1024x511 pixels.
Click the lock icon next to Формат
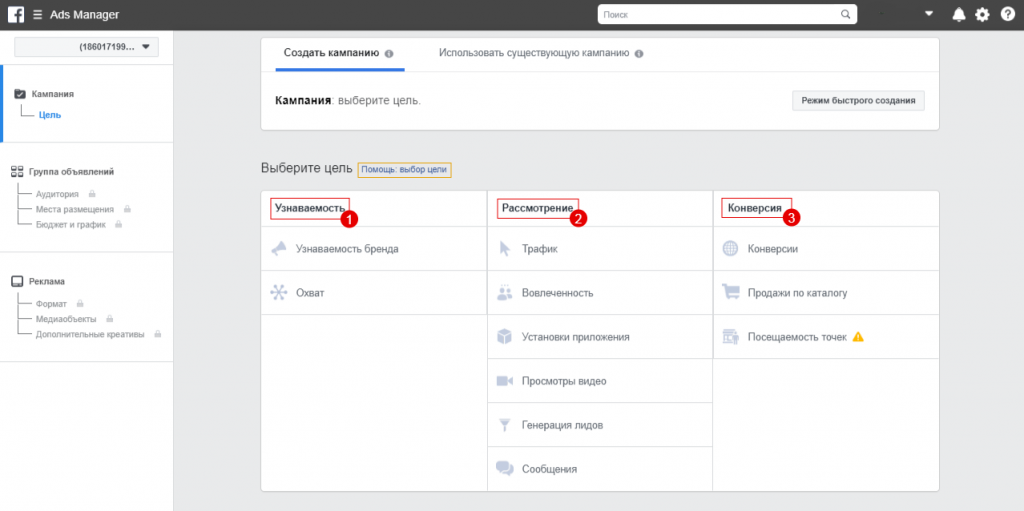pos(80,303)
